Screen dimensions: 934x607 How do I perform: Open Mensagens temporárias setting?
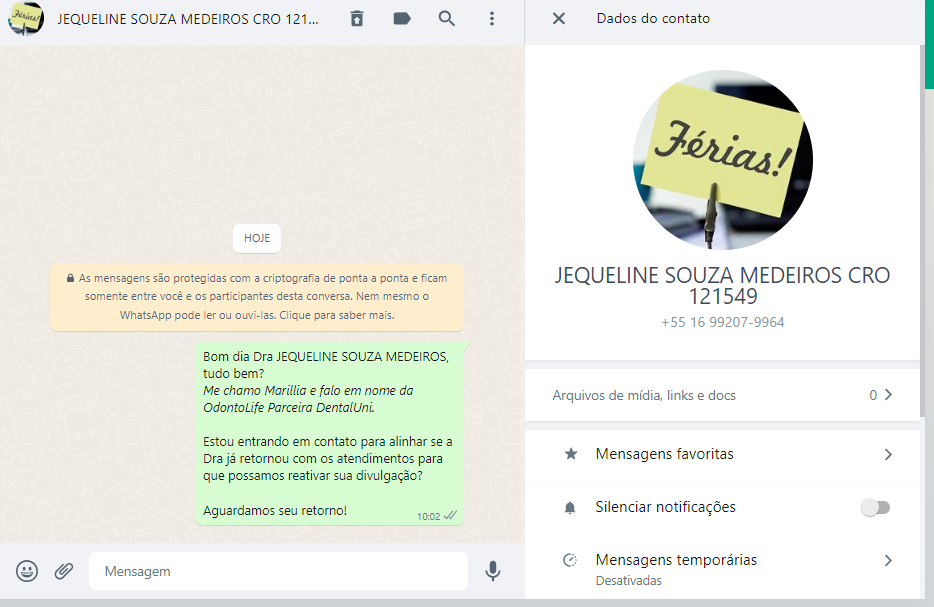pyautogui.click(x=723, y=568)
